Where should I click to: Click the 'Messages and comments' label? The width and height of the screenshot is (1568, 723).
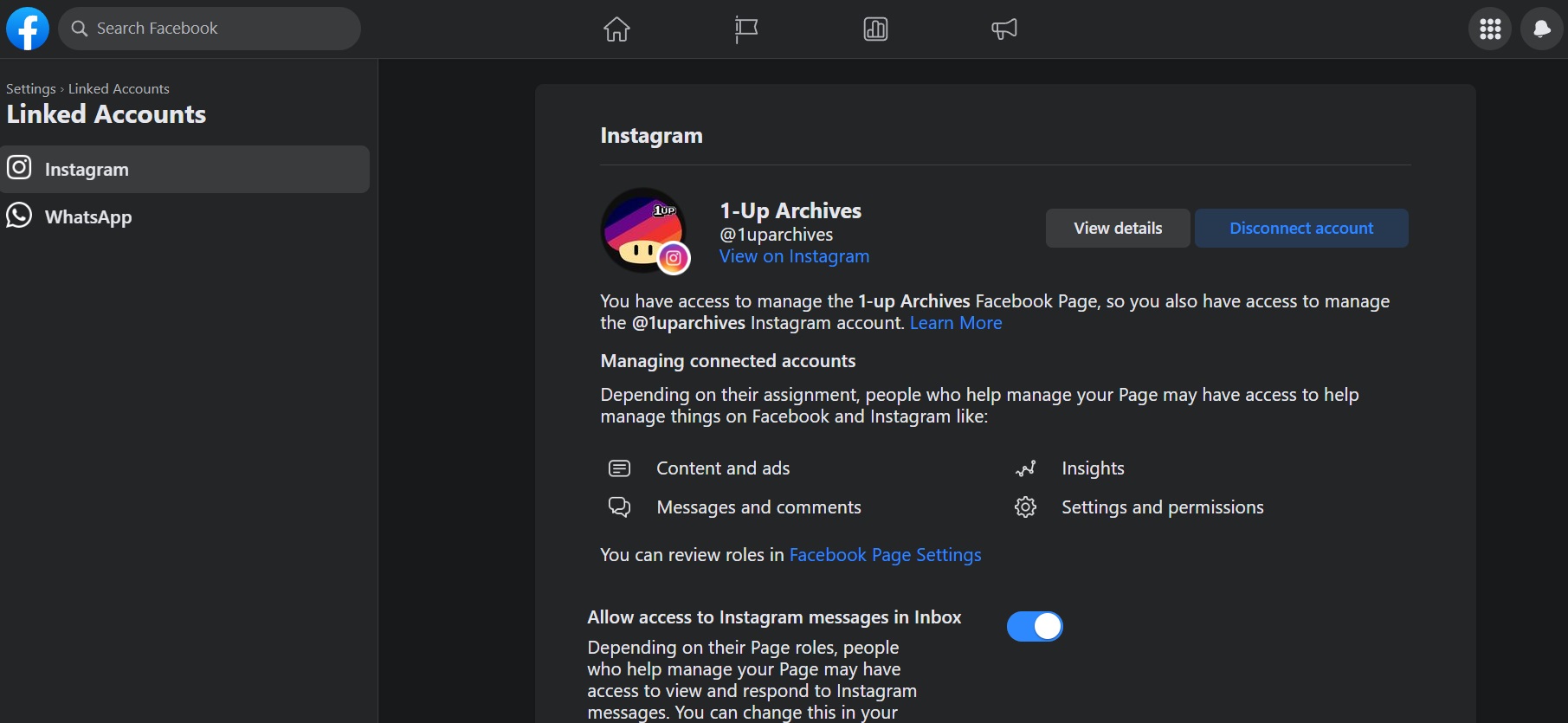coord(758,507)
